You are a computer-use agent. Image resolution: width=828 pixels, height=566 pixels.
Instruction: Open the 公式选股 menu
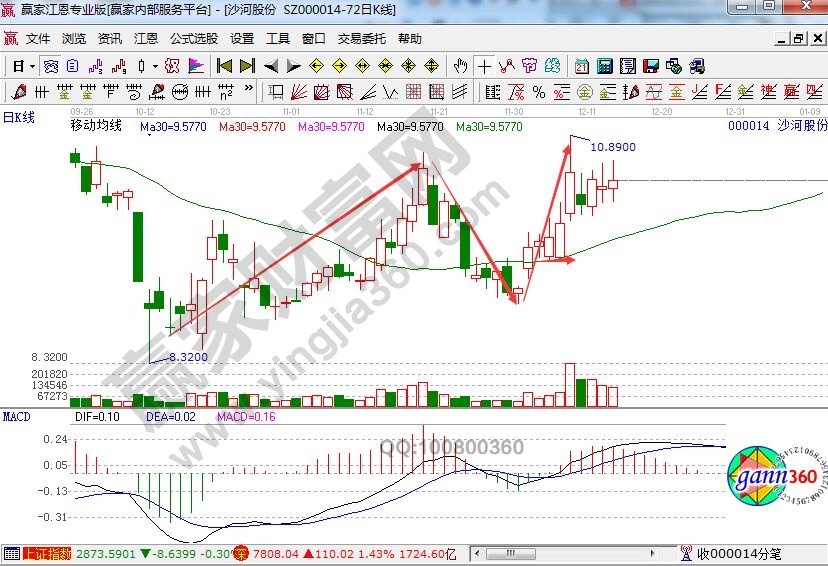click(193, 39)
